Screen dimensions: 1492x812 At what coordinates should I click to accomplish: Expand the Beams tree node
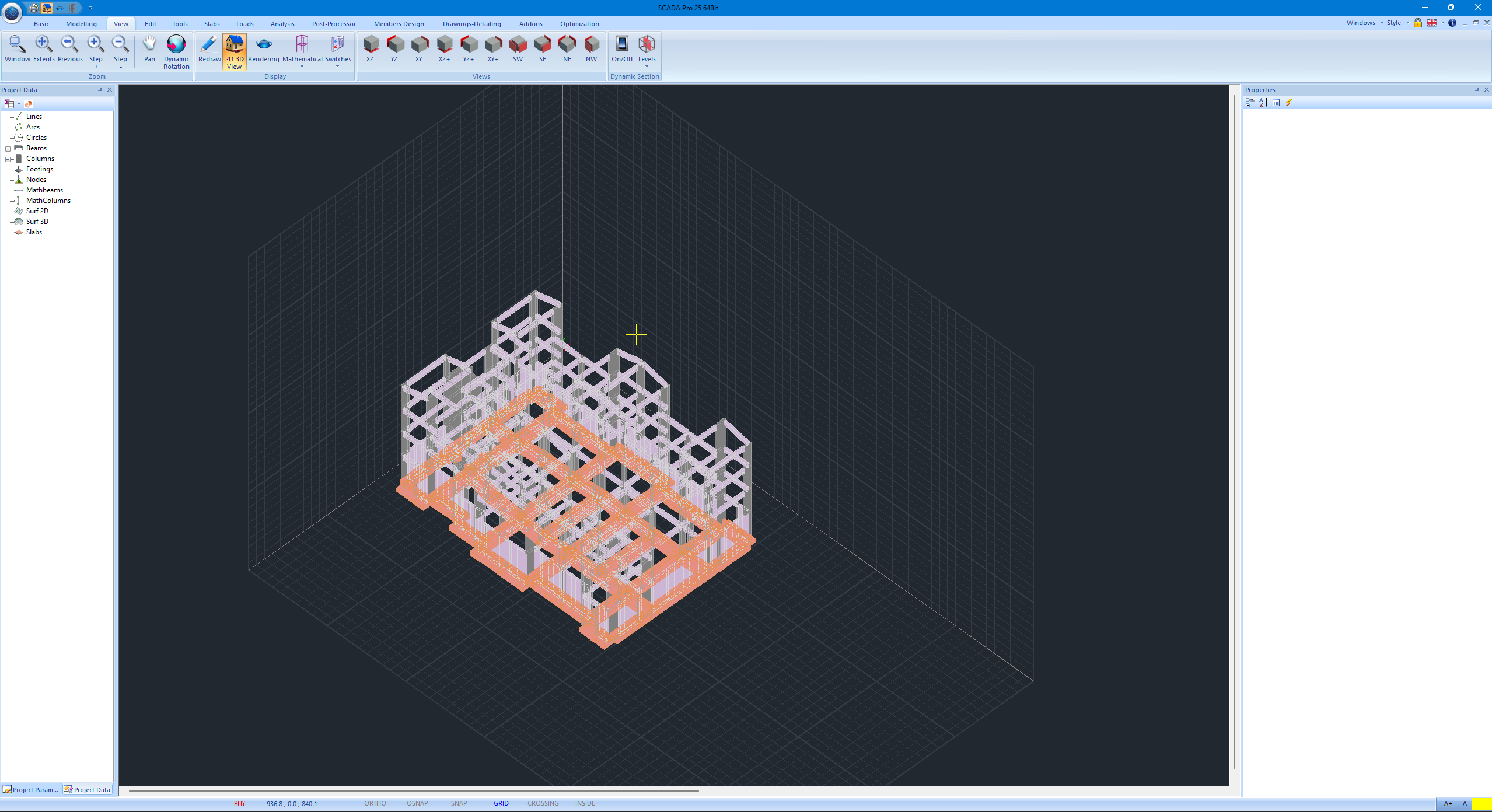(x=8, y=148)
